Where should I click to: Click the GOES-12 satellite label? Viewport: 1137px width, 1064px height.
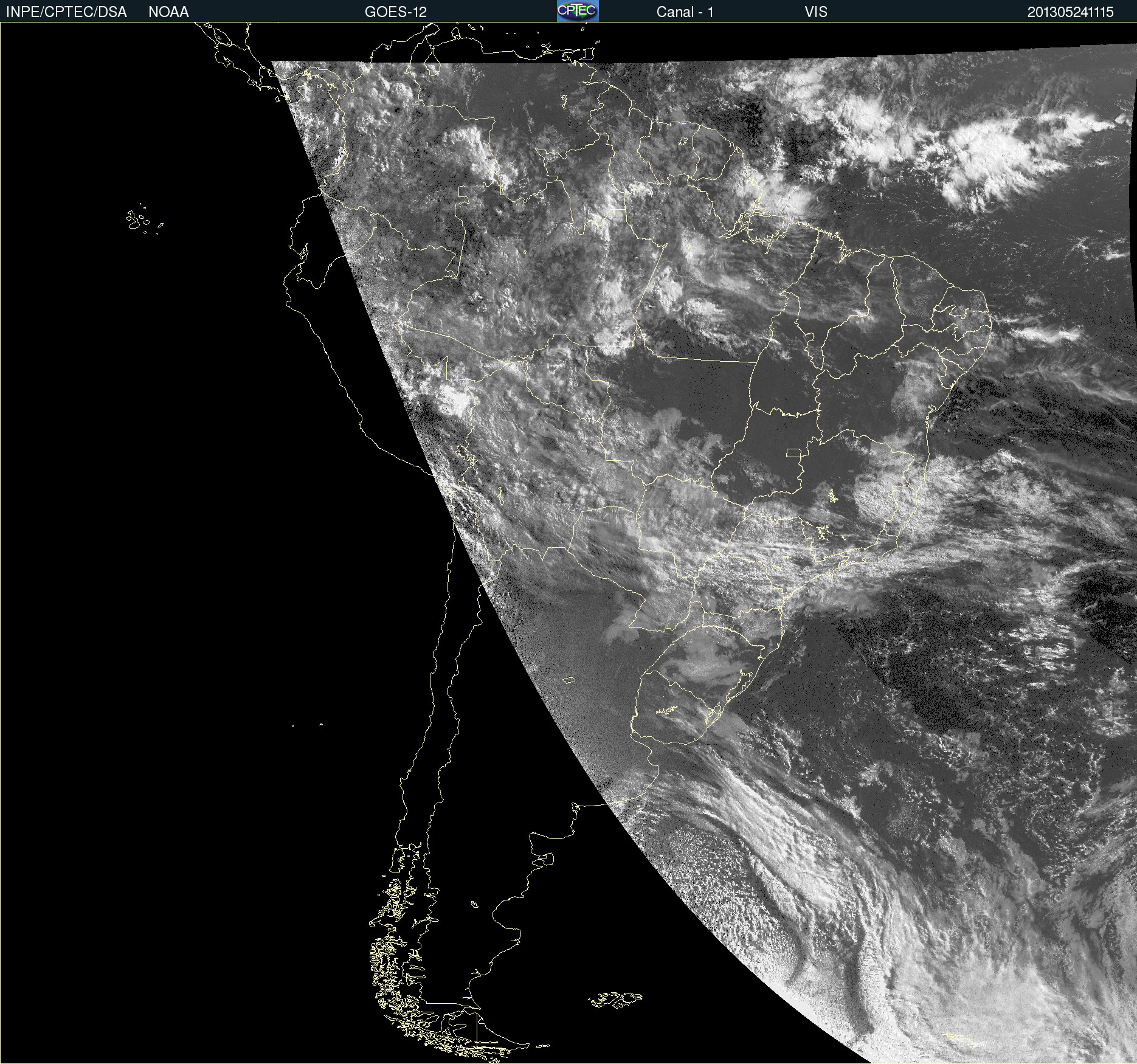click(396, 12)
